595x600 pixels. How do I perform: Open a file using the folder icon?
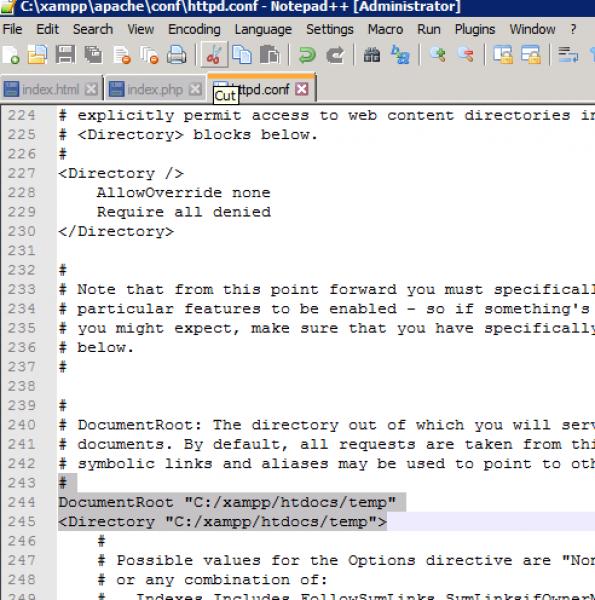[x=37, y=55]
